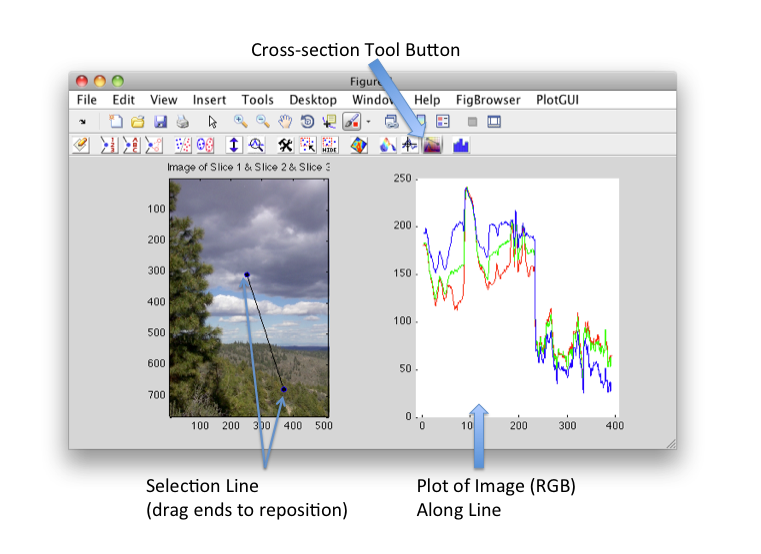Click the blue histogram toolbar icon
The width and height of the screenshot is (761, 554).
click(461, 145)
